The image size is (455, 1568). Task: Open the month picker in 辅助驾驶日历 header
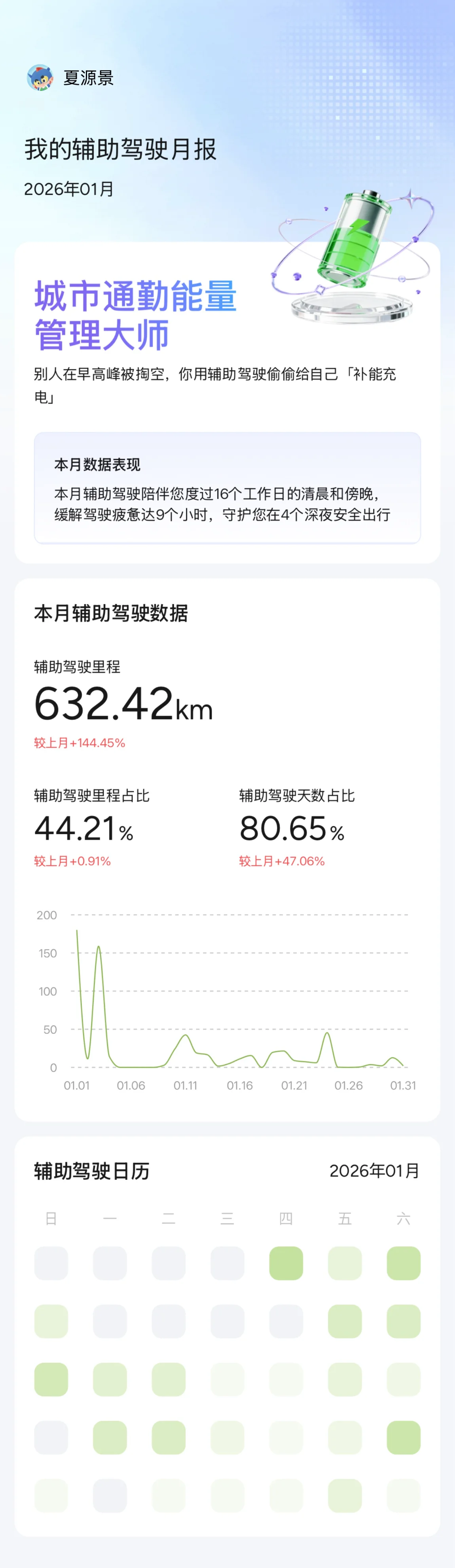pyautogui.click(x=374, y=1171)
